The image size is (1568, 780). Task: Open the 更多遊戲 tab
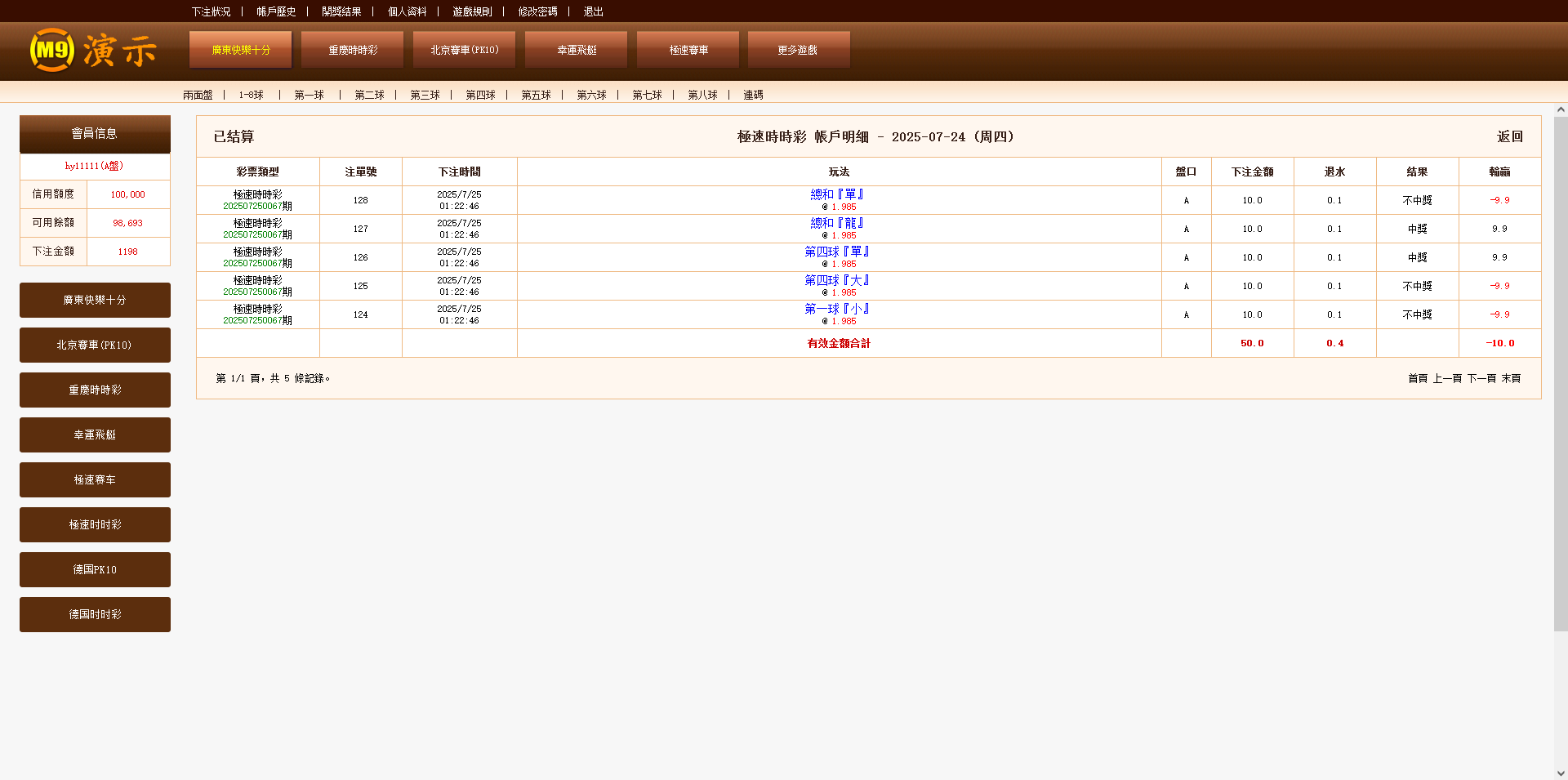tap(798, 50)
